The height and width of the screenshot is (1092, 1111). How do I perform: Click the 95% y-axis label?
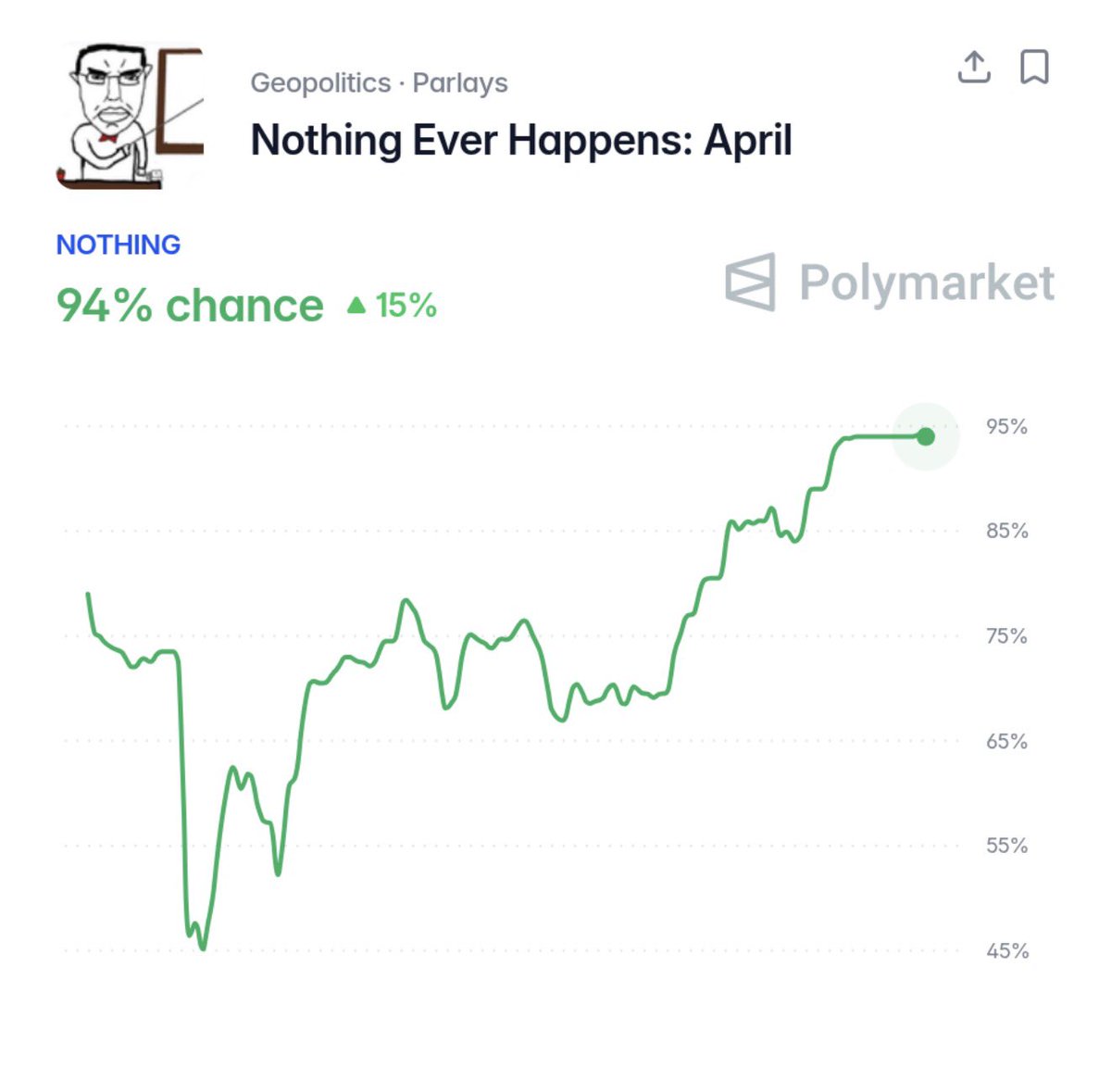tap(1006, 427)
